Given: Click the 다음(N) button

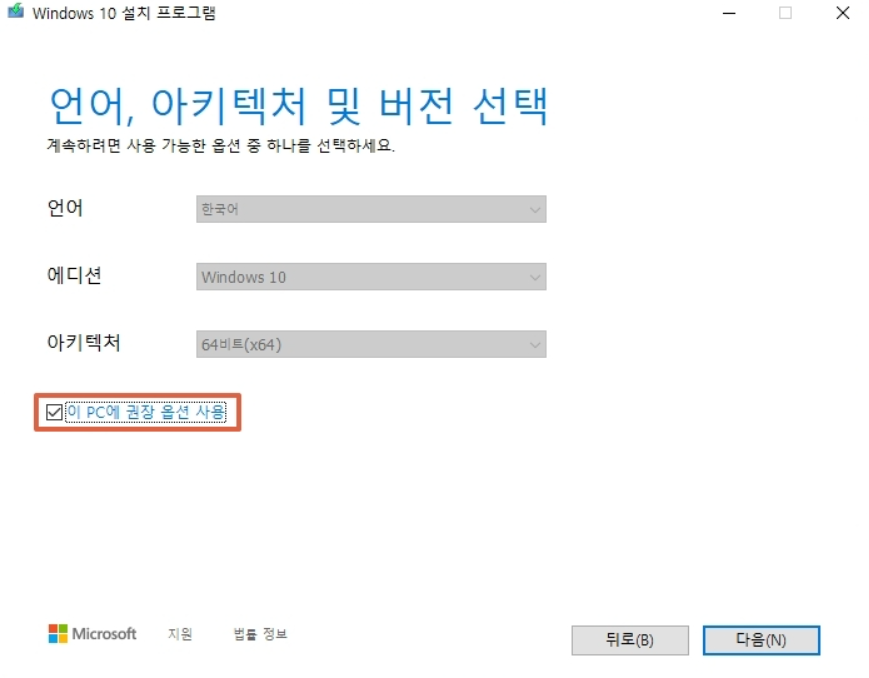Looking at the screenshot, I should tap(761, 640).
